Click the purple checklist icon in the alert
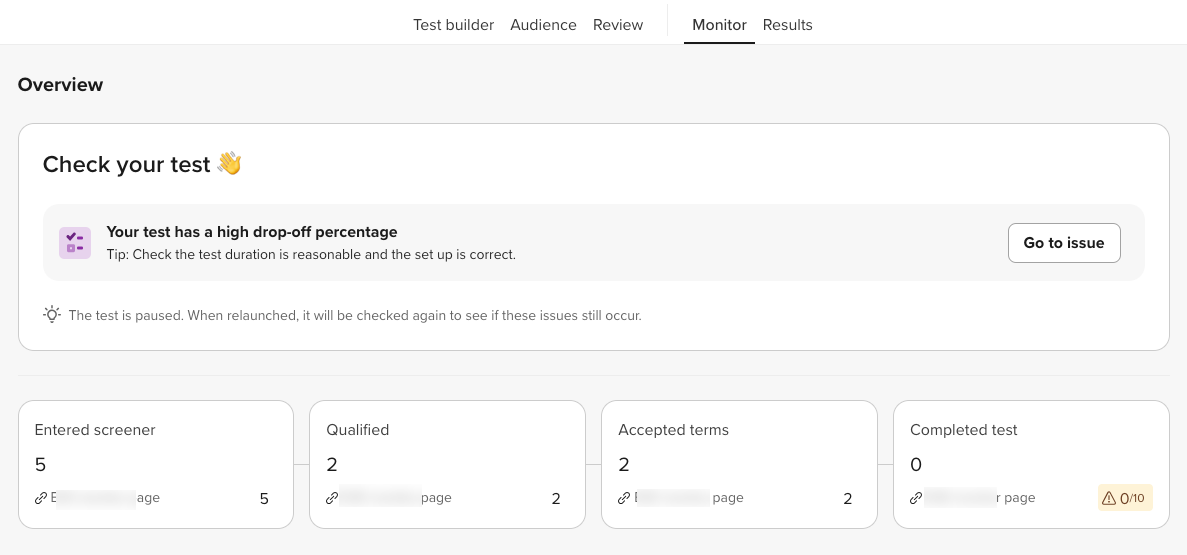Image resolution: width=1187 pixels, height=555 pixels. coord(75,243)
